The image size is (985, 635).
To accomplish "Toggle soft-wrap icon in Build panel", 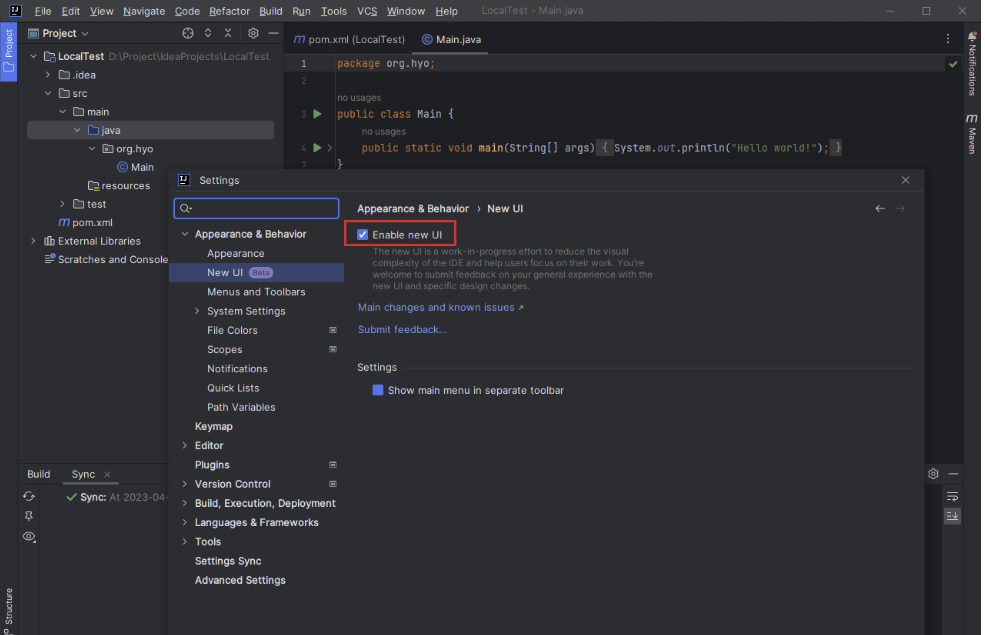I will pos(952,497).
